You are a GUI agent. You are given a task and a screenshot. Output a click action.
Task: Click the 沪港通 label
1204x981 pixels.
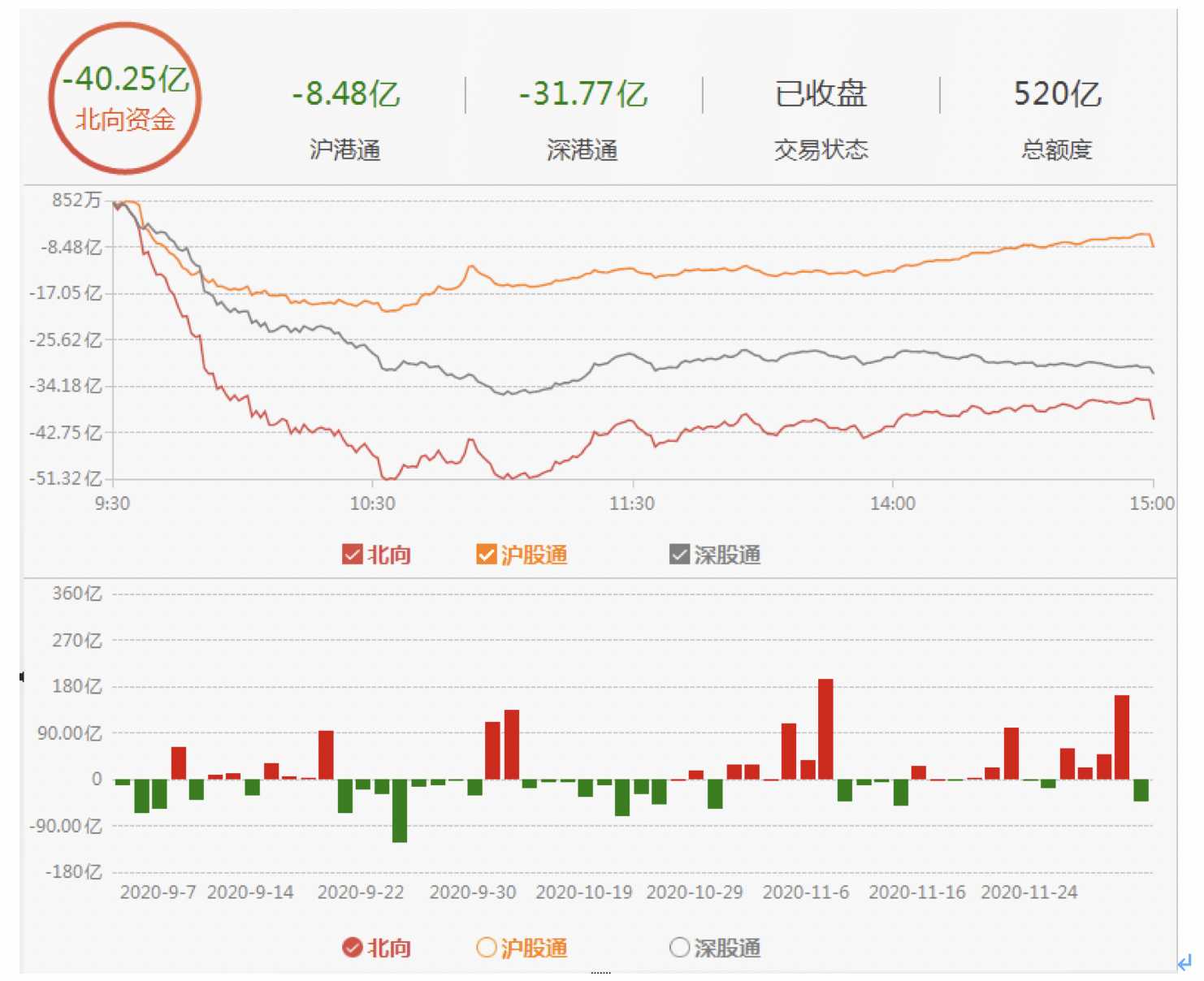pyautogui.click(x=345, y=149)
